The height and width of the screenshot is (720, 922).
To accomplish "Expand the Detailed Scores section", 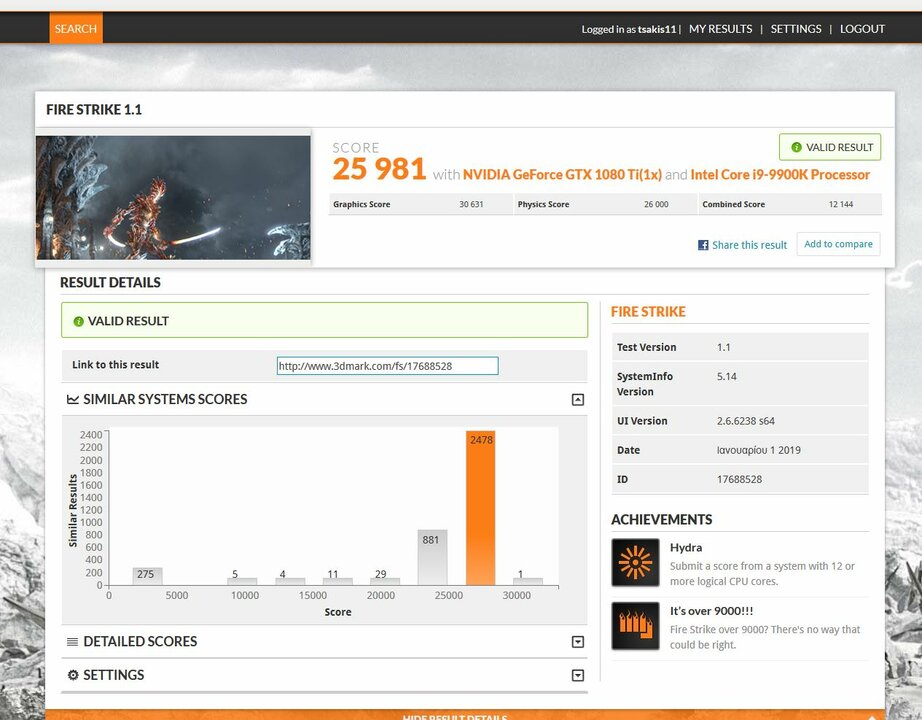I will [x=578, y=642].
